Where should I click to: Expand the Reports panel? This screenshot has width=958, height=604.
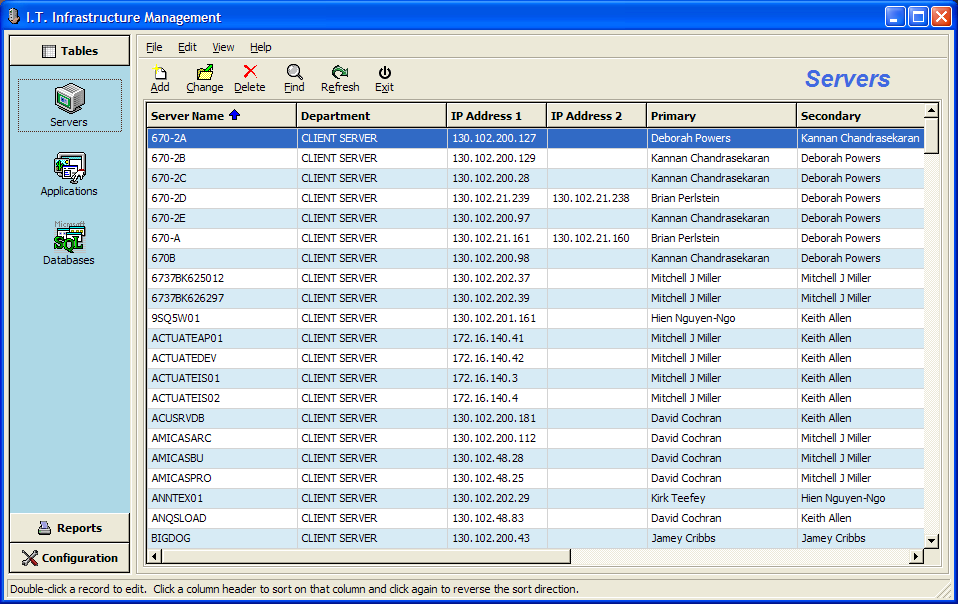(70, 528)
